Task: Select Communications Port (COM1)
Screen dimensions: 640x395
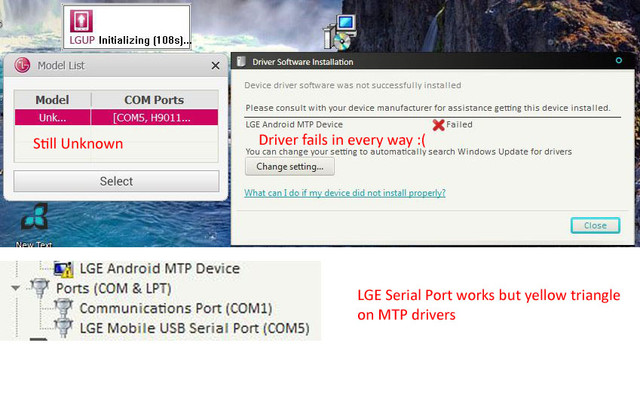Action: coord(176,308)
